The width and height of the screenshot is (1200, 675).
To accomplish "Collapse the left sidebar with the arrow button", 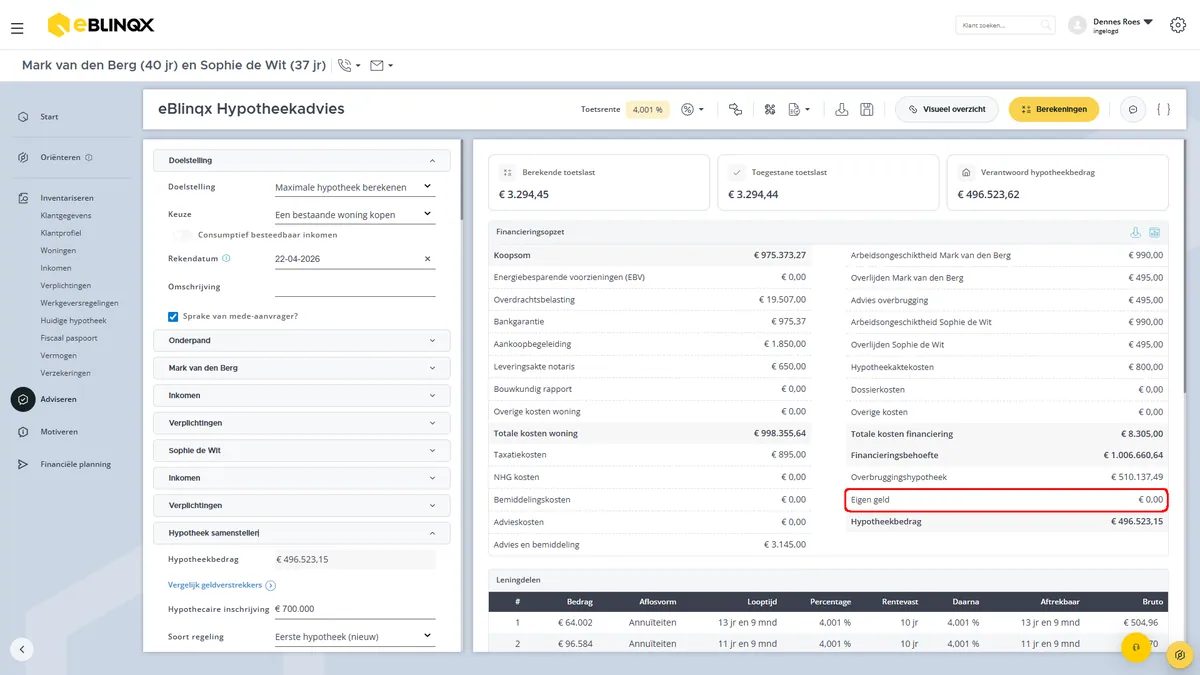I will pyautogui.click(x=22, y=649).
